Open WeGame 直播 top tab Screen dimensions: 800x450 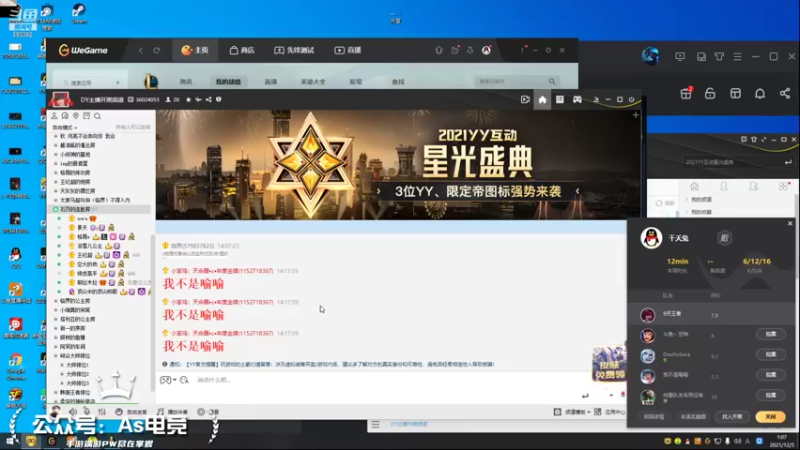coord(347,50)
